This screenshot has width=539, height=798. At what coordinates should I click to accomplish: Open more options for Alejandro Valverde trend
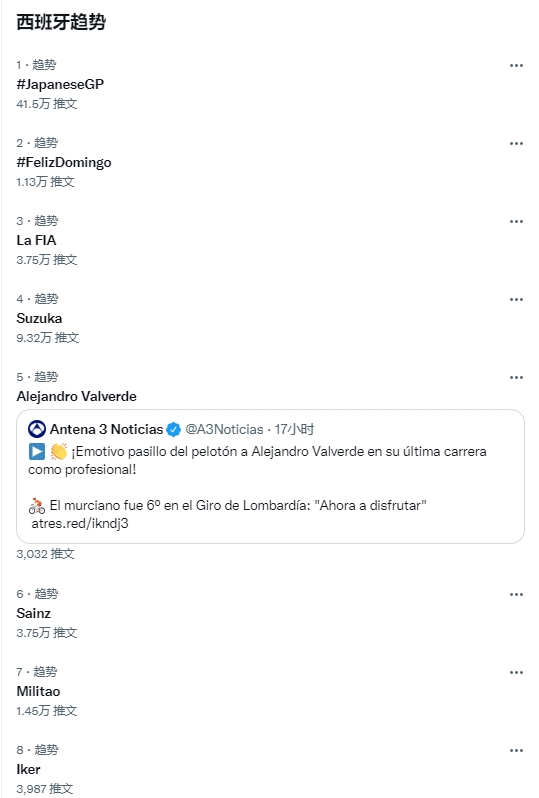[x=516, y=377]
